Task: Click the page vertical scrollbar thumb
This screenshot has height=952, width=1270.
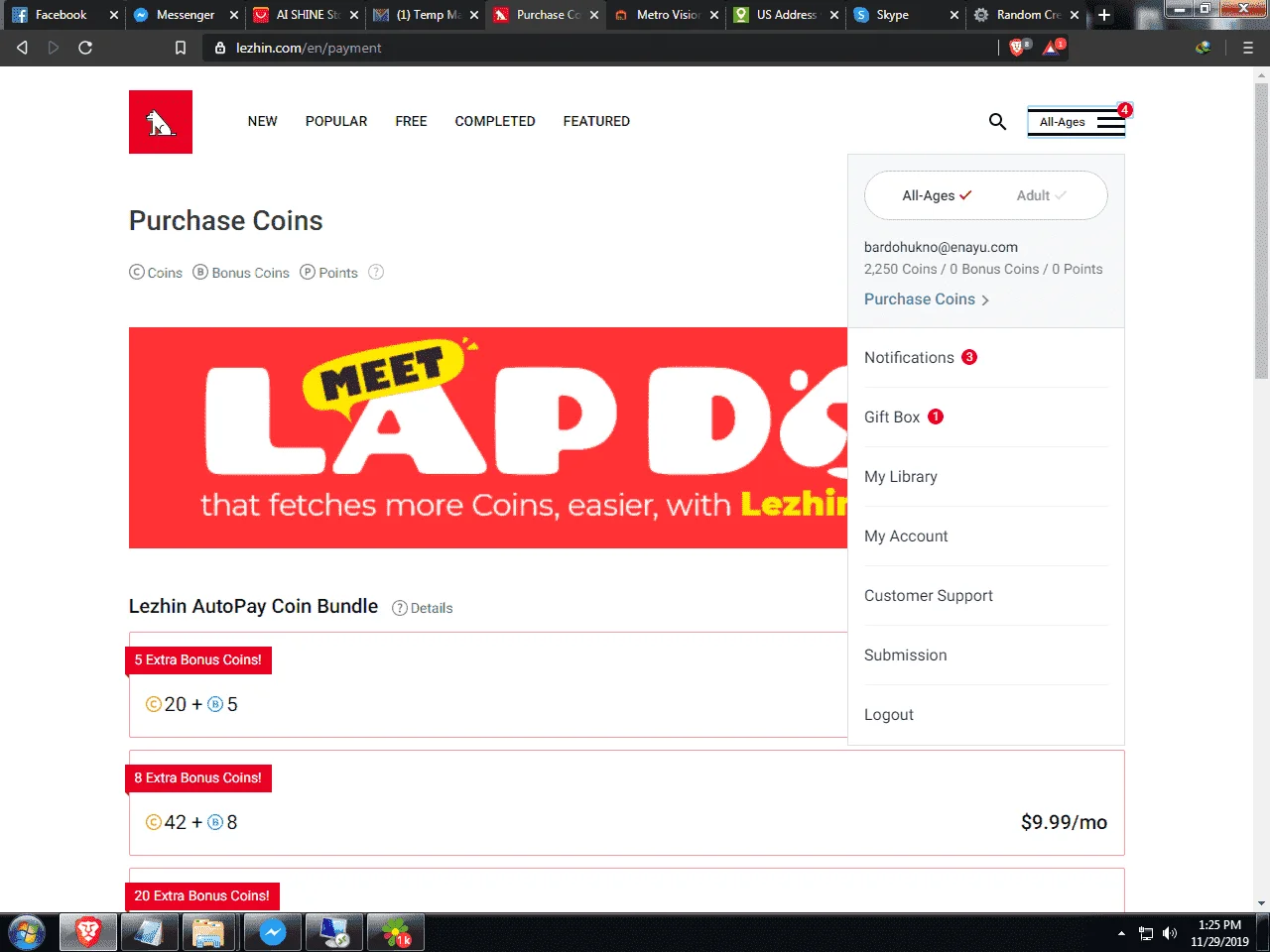Action: pos(1262,231)
